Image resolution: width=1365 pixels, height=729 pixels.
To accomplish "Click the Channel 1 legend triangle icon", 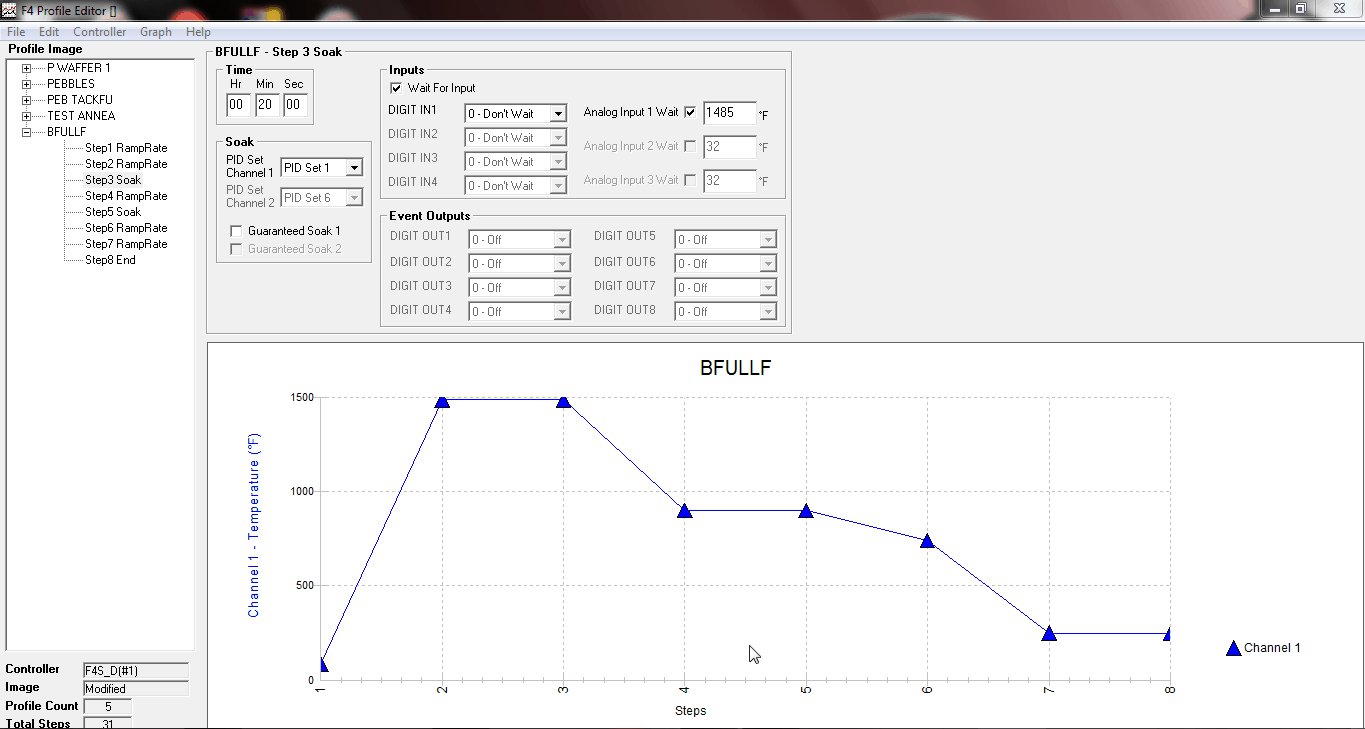I will 1233,648.
